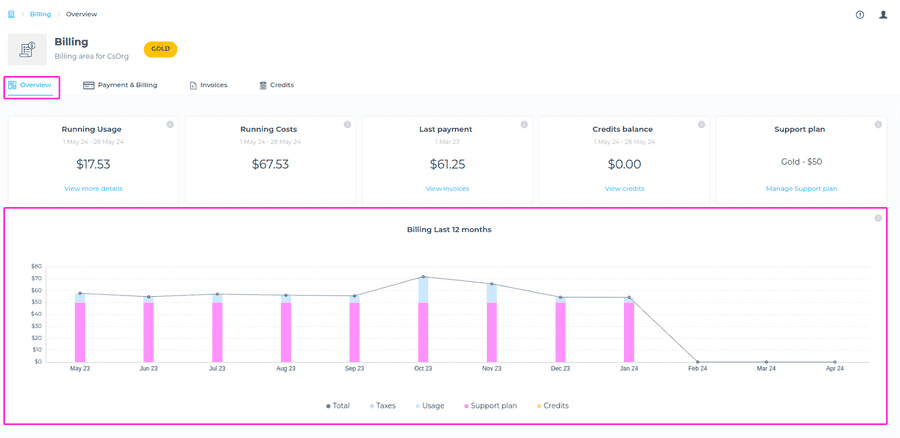Image resolution: width=900 pixels, height=438 pixels.
Task: Click the Last payment info icon
Action: click(x=524, y=125)
